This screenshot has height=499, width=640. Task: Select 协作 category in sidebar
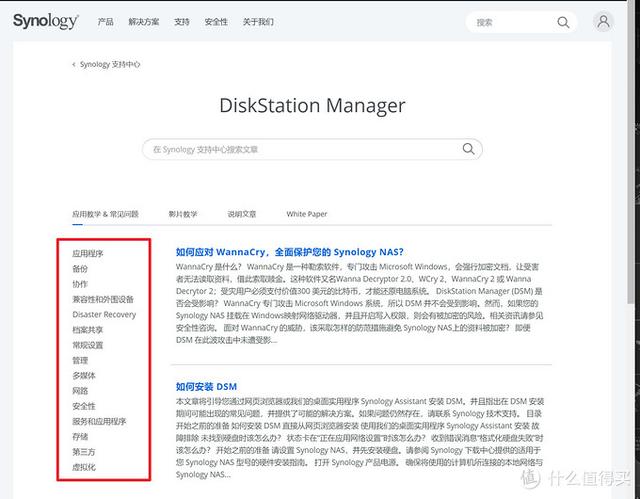80,284
